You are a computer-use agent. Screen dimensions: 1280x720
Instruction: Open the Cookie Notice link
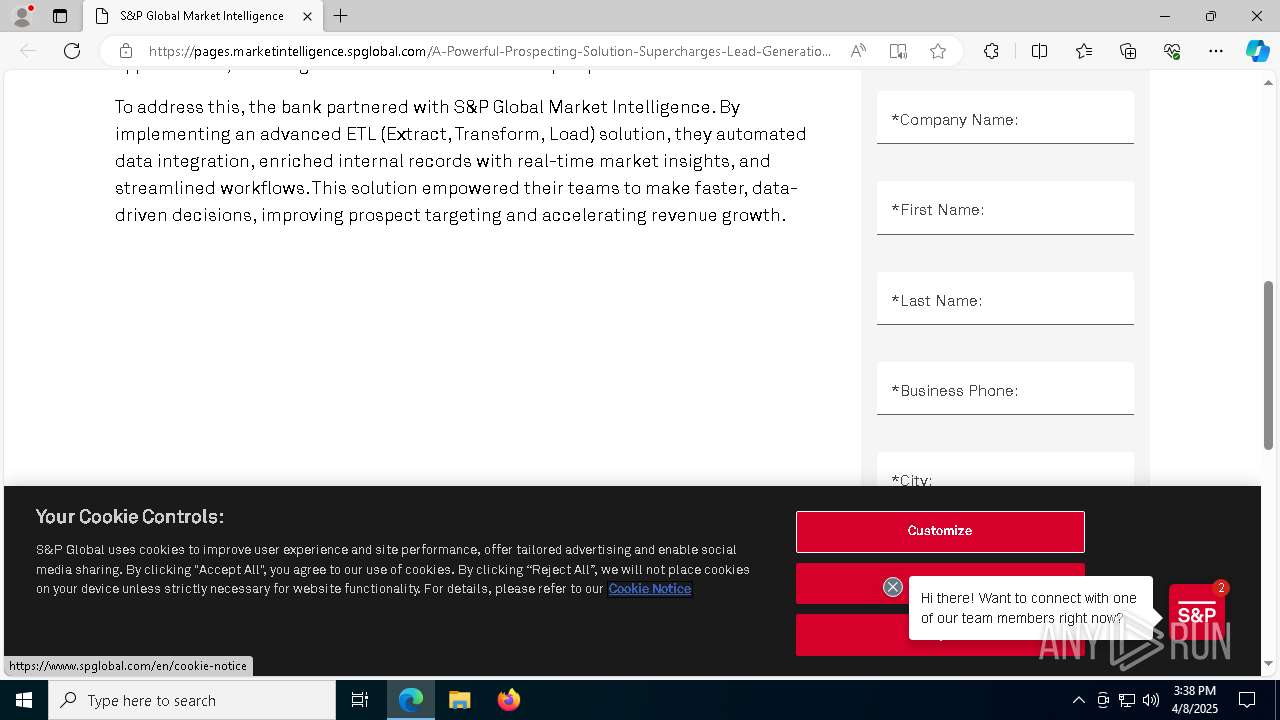pyautogui.click(x=650, y=588)
